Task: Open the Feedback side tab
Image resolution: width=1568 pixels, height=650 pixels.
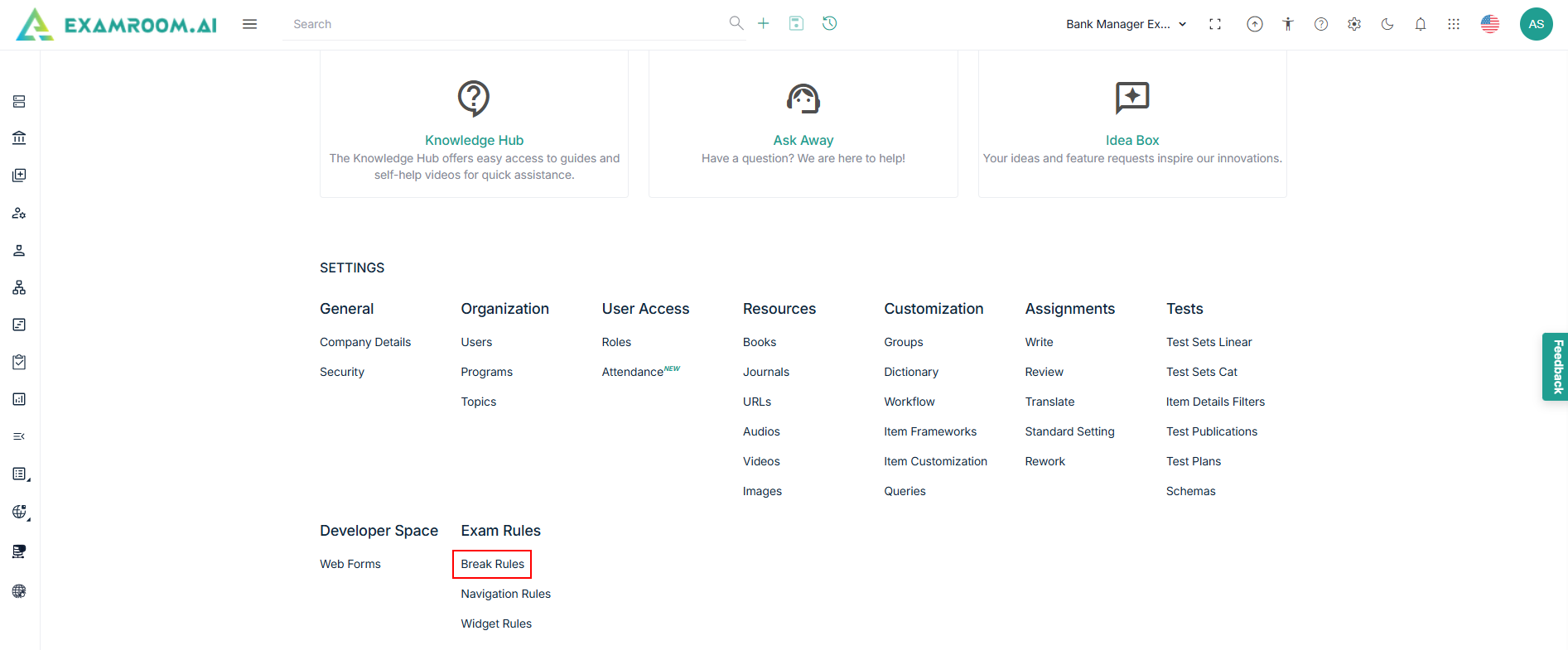Action: (1556, 367)
